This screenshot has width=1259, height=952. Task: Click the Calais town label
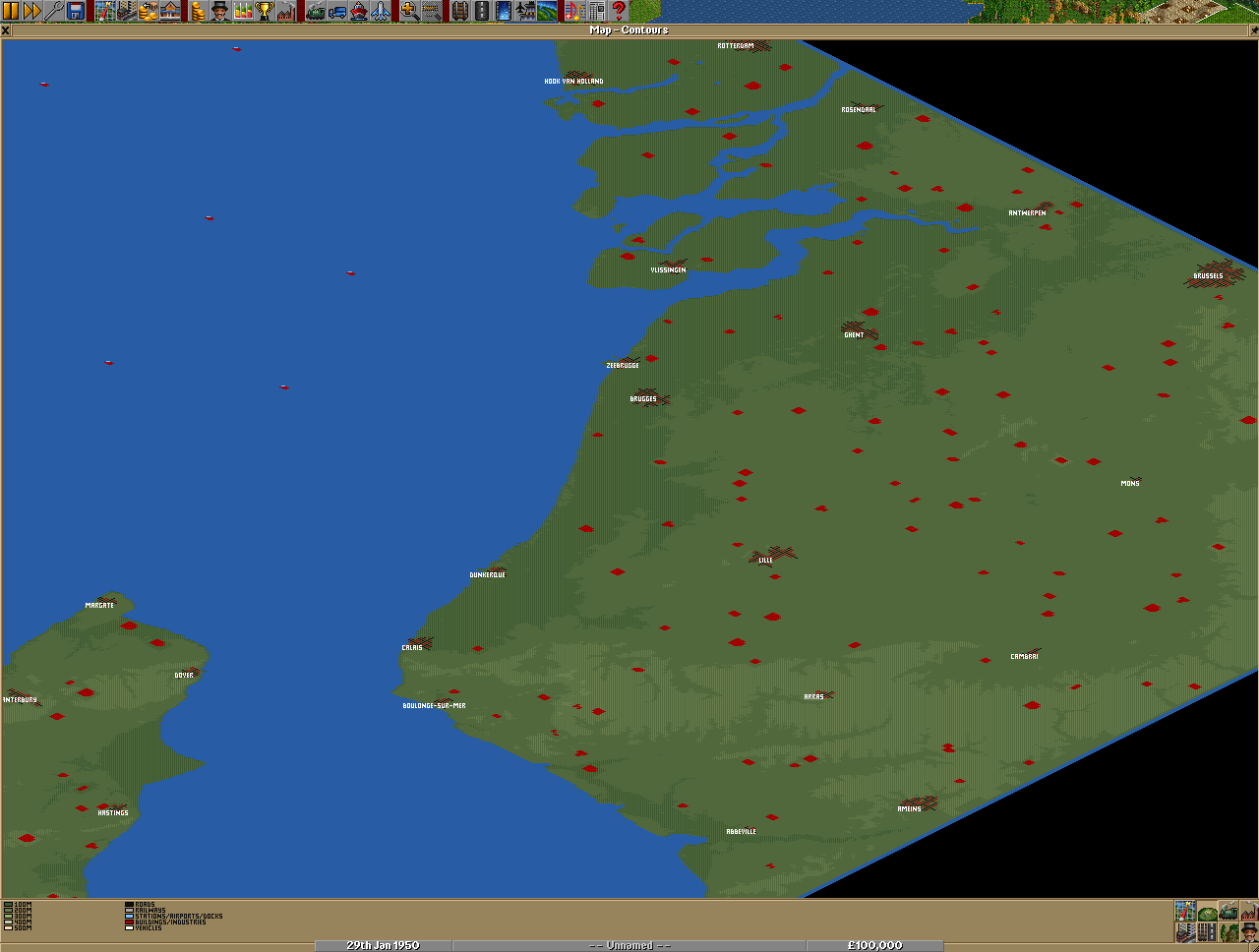tap(412, 648)
